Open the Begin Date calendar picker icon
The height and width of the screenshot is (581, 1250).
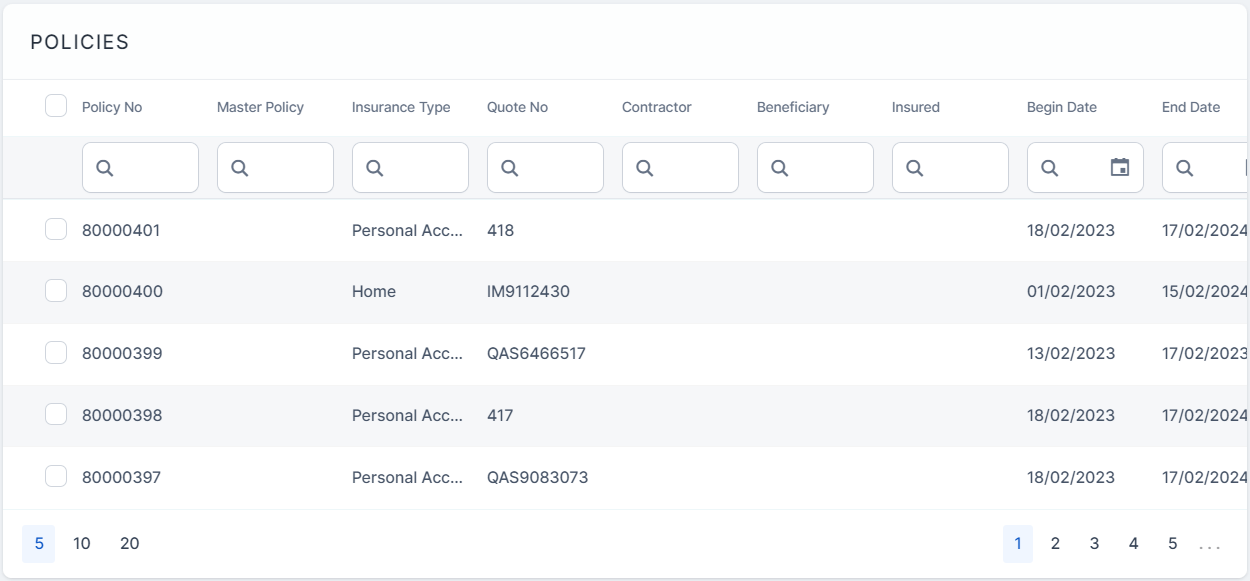pos(1120,168)
